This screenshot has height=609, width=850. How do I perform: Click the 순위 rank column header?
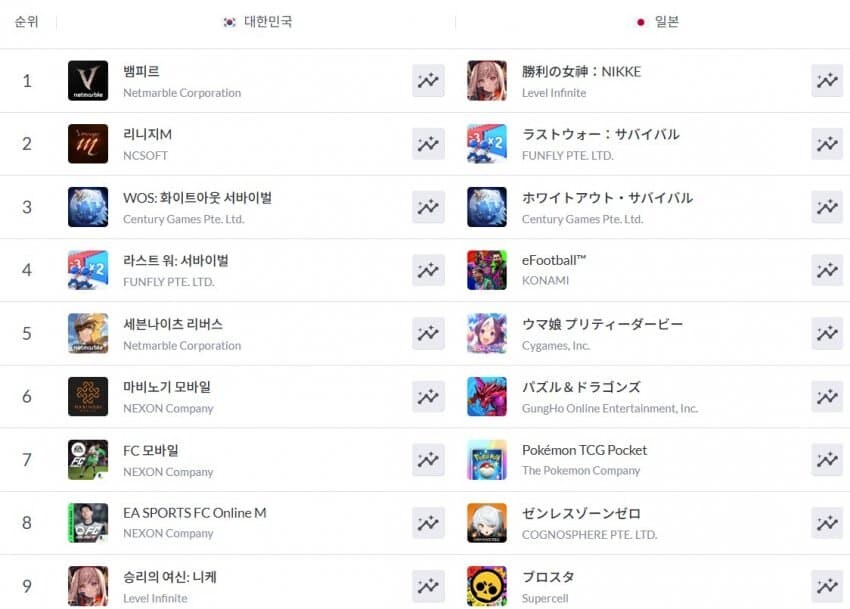coord(27,22)
